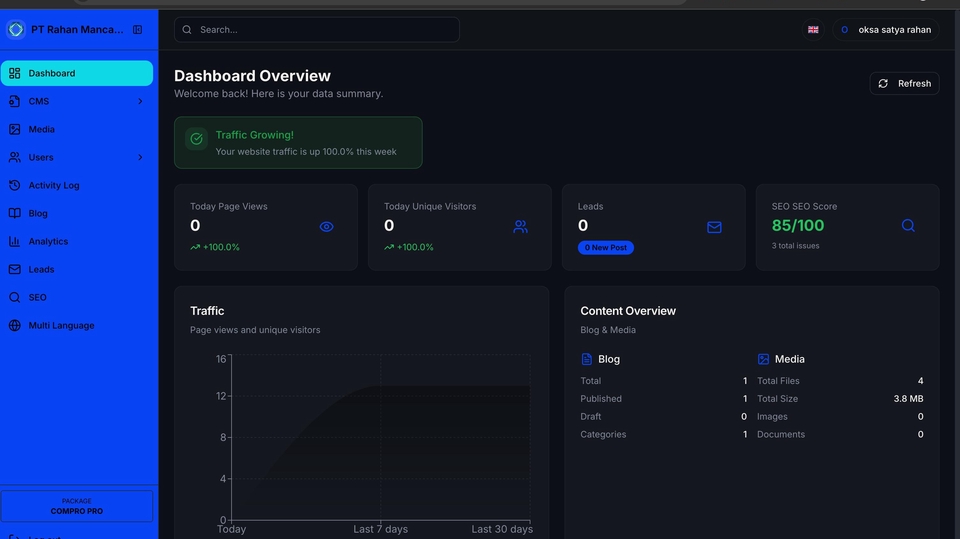
Task: Click the Blog document icon in Content Overview
Action: coord(587,359)
